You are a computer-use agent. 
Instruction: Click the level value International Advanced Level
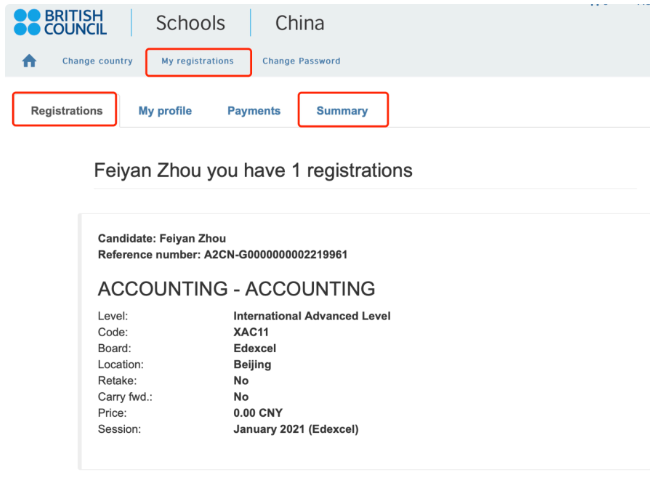(312, 316)
